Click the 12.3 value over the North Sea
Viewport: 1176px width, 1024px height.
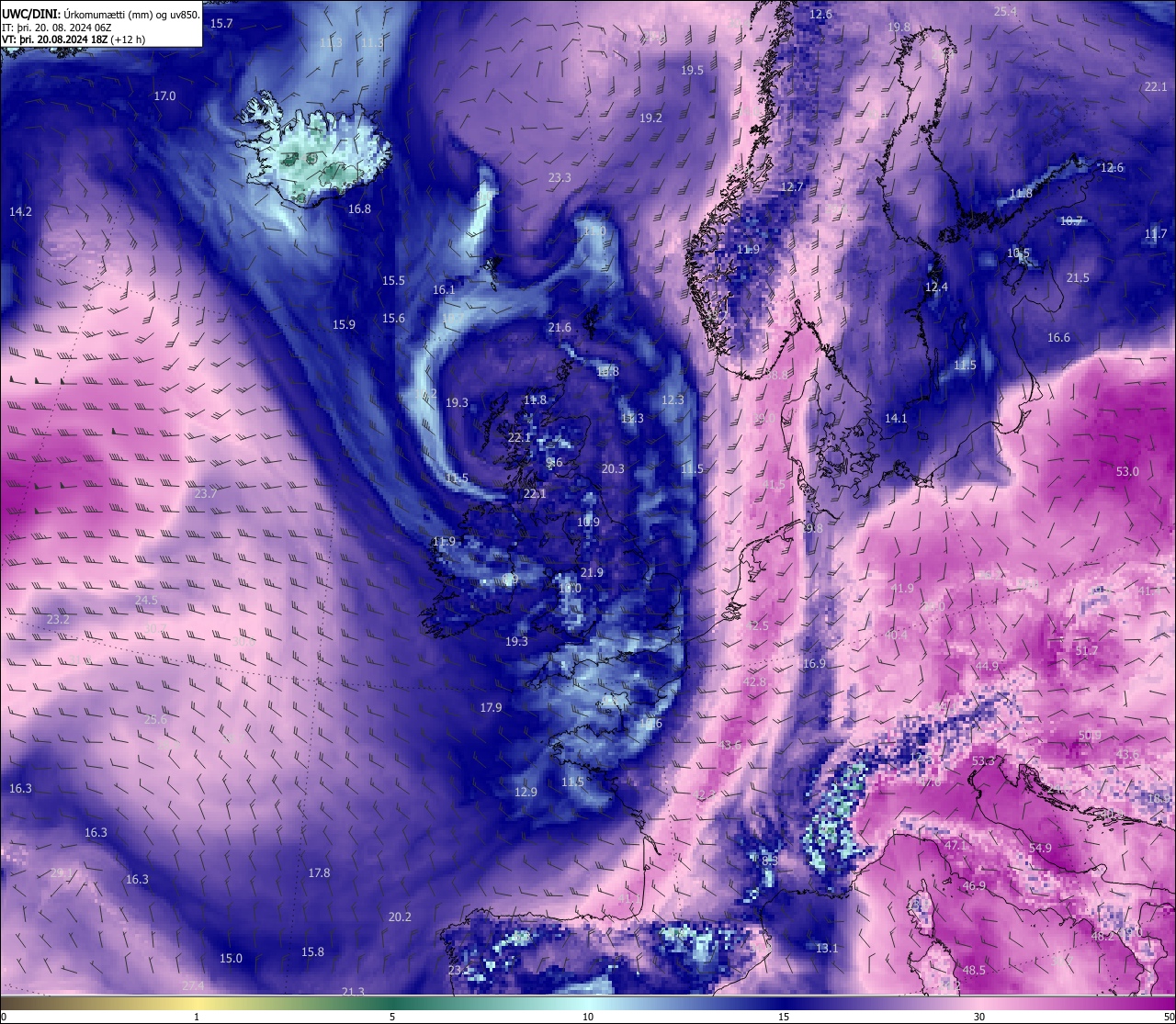point(673,400)
